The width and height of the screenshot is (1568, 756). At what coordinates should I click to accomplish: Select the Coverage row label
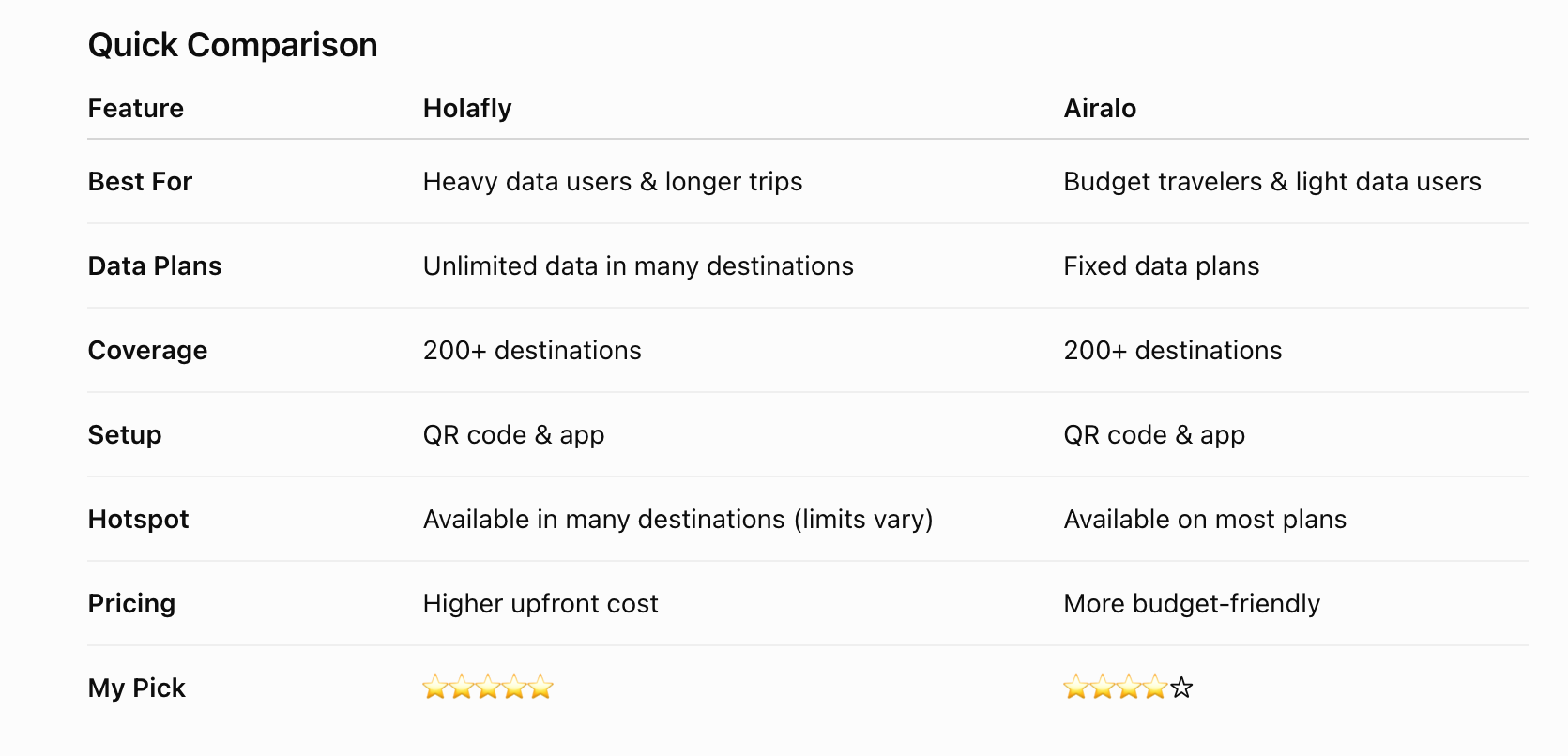click(147, 351)
